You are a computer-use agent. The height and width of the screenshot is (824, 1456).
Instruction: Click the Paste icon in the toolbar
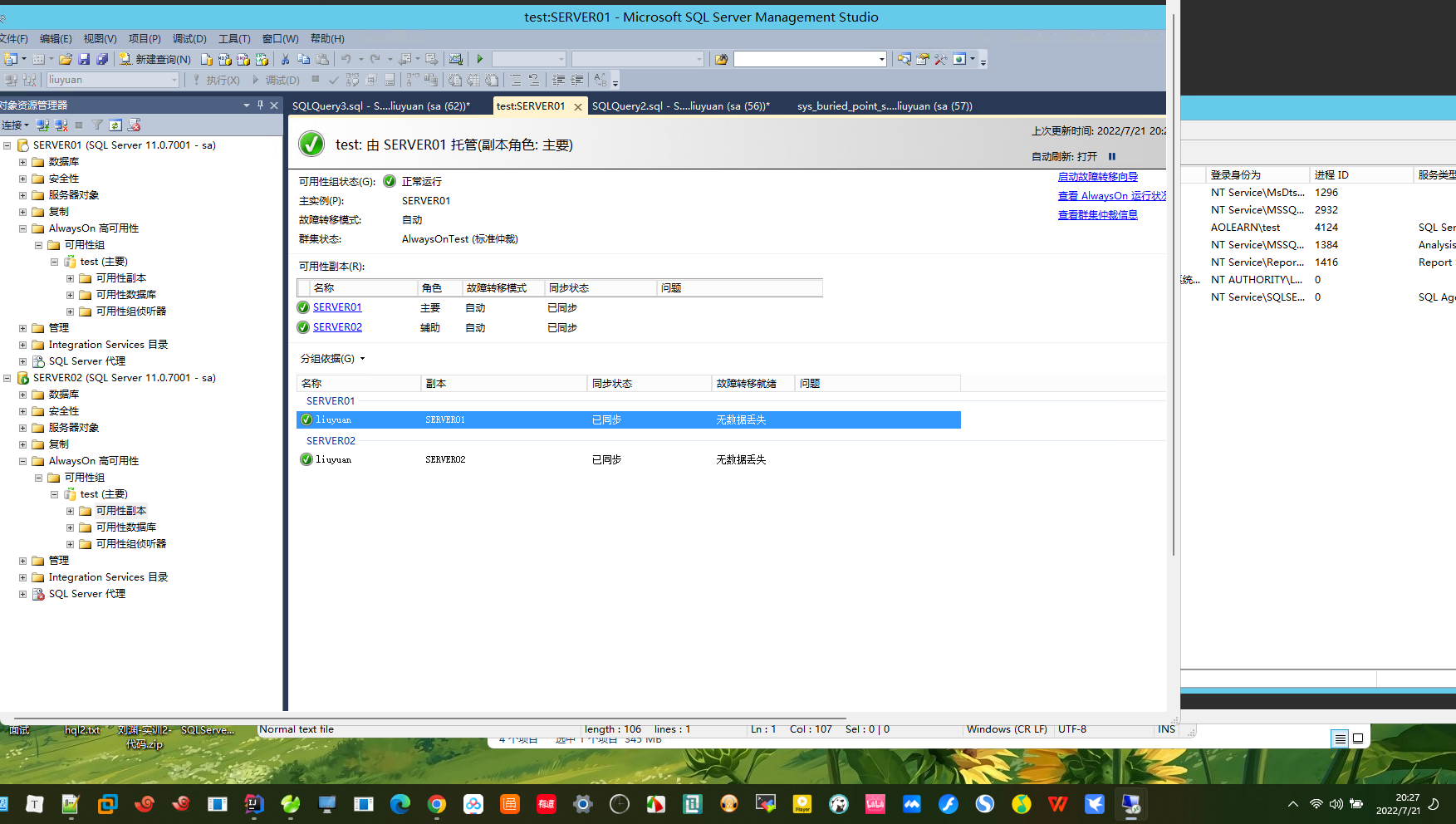tap(322, 59)
